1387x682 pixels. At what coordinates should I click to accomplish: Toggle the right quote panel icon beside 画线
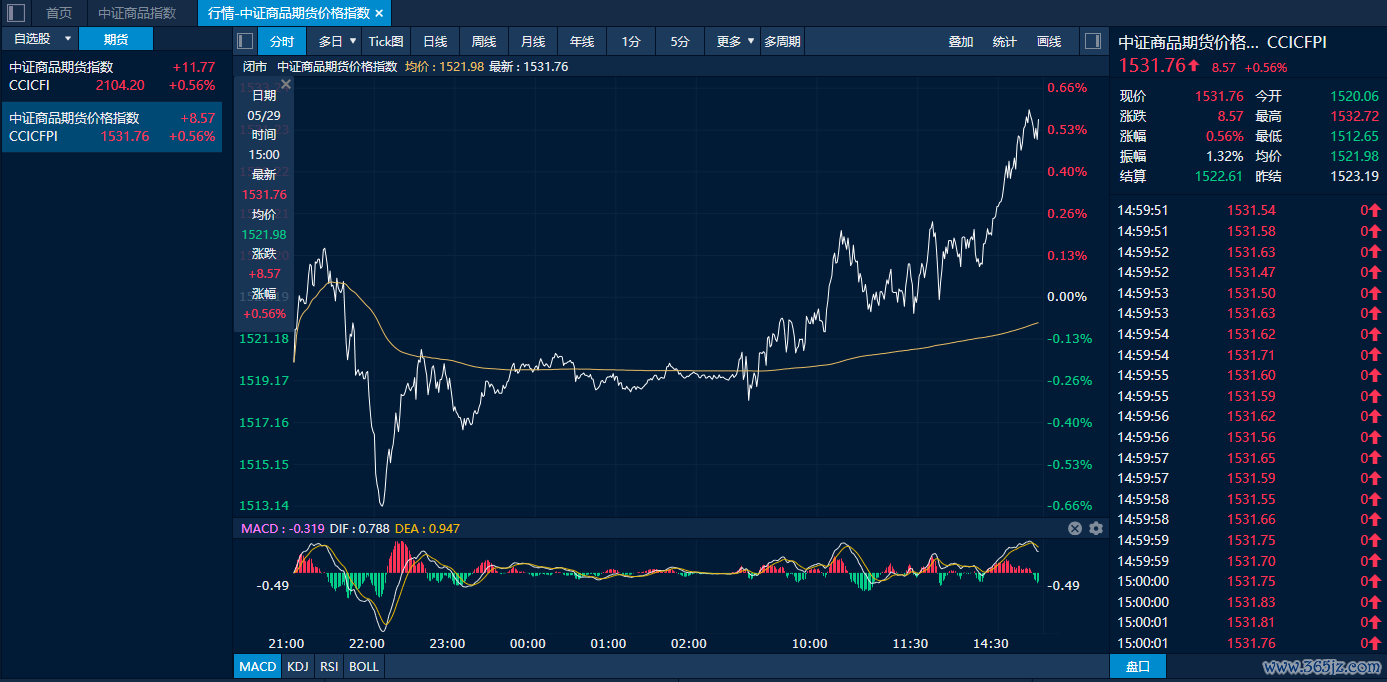1092,41
